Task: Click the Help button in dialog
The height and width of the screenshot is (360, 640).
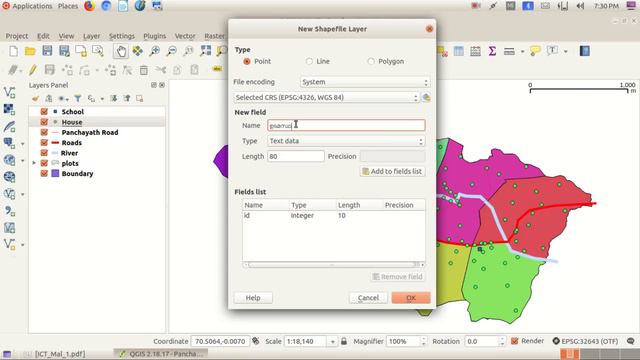Action: 253,298
